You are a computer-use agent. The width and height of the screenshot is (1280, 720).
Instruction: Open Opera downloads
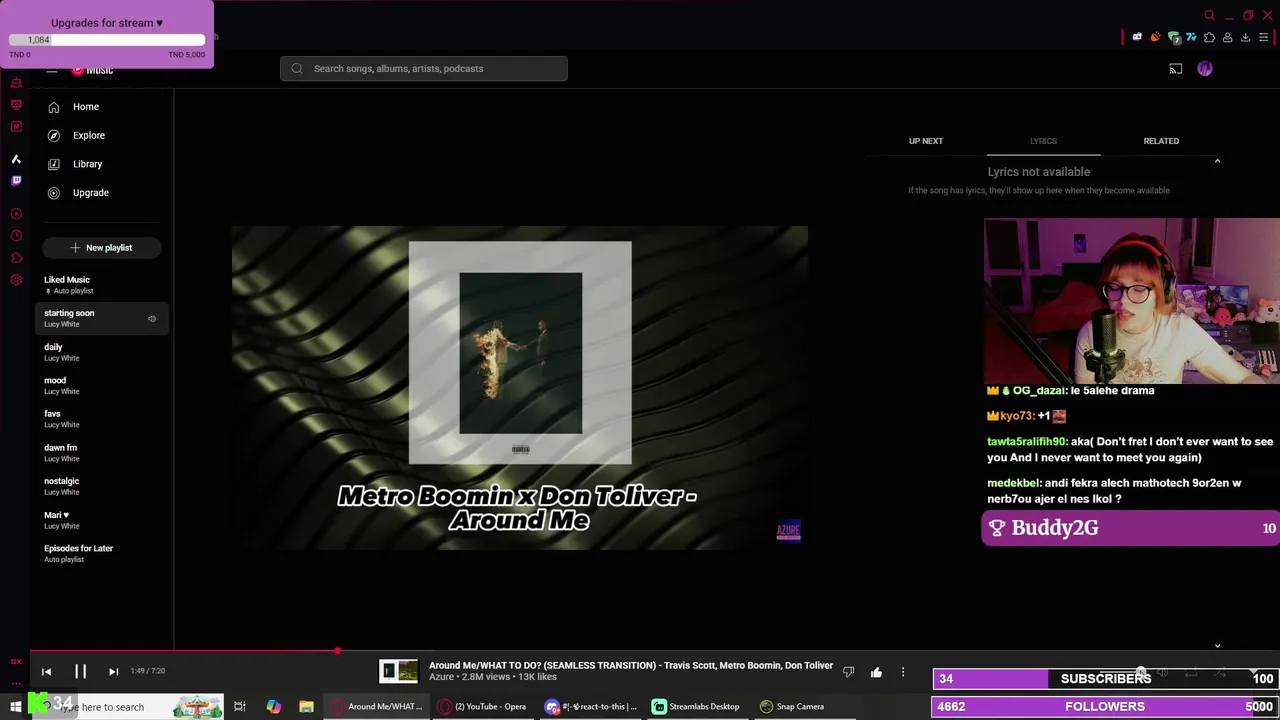coord(1245,38)
